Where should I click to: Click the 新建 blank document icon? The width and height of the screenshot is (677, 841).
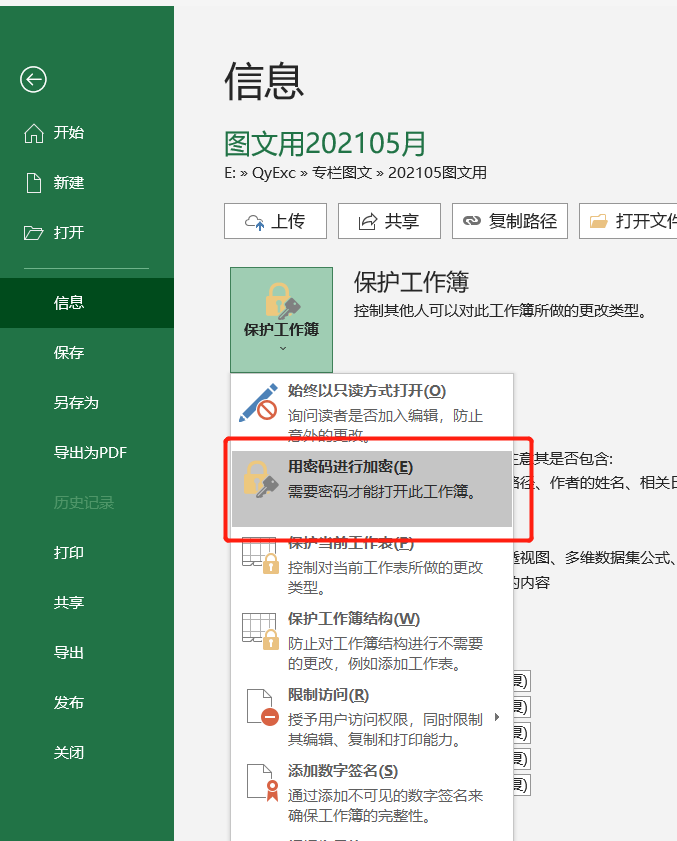[34, 183]
